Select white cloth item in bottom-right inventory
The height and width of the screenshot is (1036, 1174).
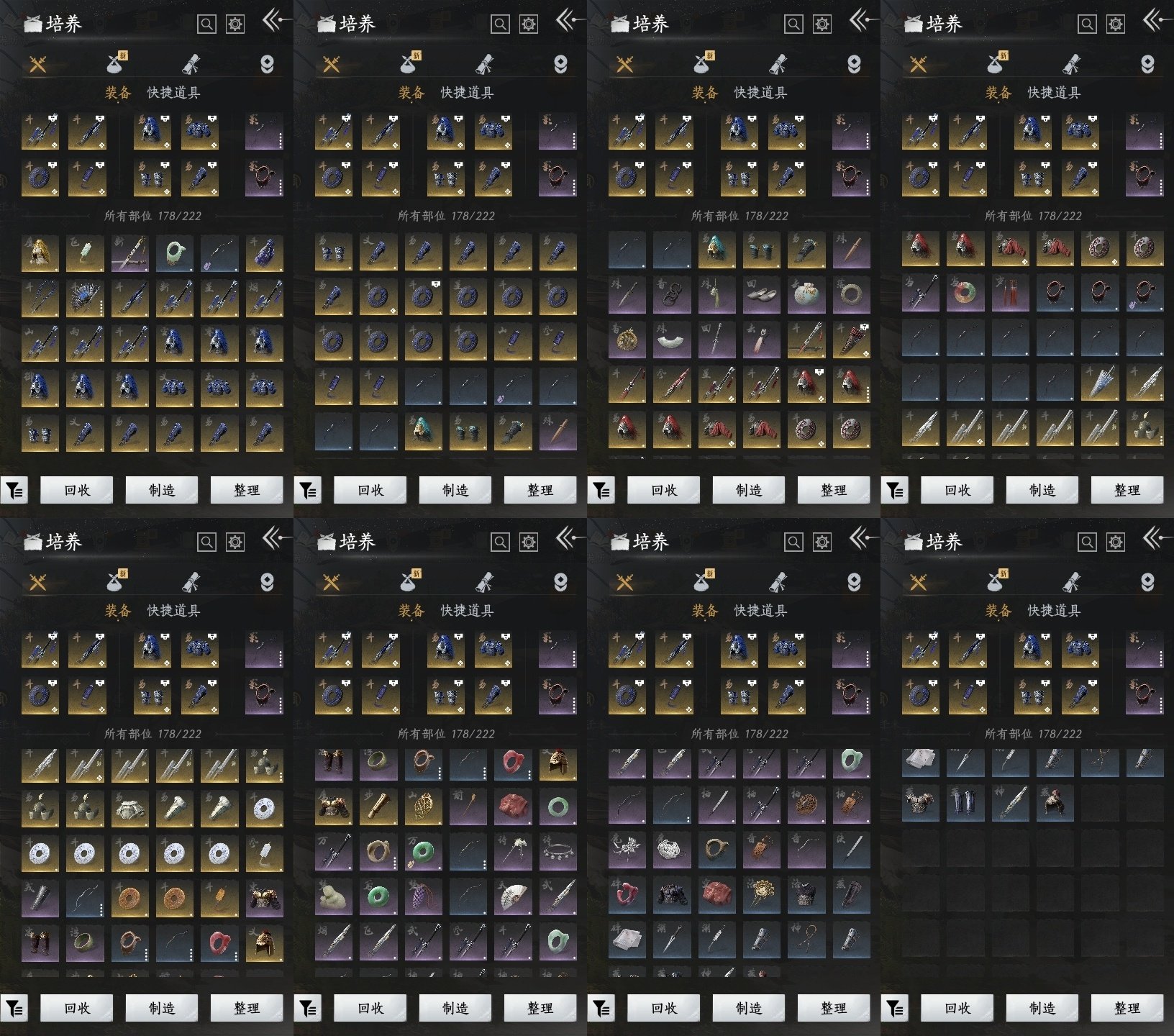point(921,761)
